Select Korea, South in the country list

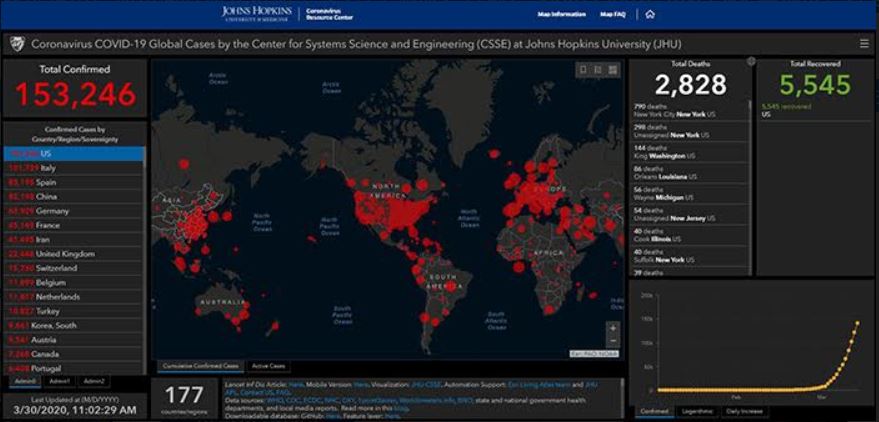coord(74,325)
